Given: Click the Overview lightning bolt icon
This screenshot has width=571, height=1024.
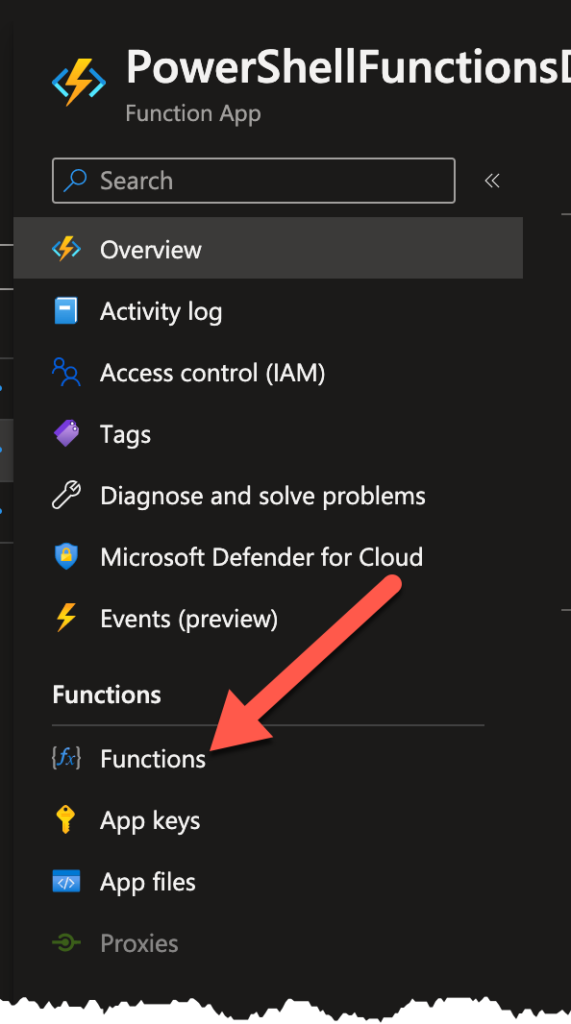Looking at the screenshot, I should pyautogui.click(x=66, y=249).
